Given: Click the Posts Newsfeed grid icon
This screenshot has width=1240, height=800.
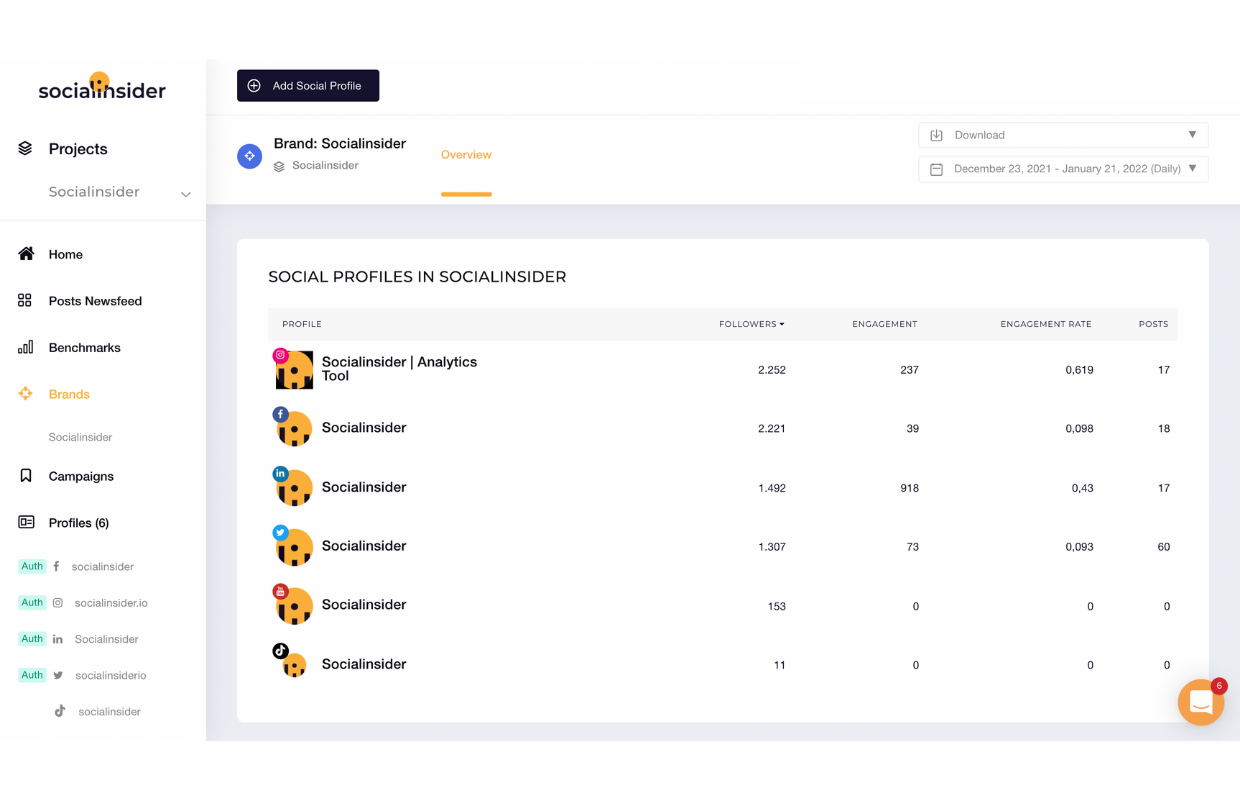Looking at the screenshot, I should pyautogui.click(x=25, y=300).
